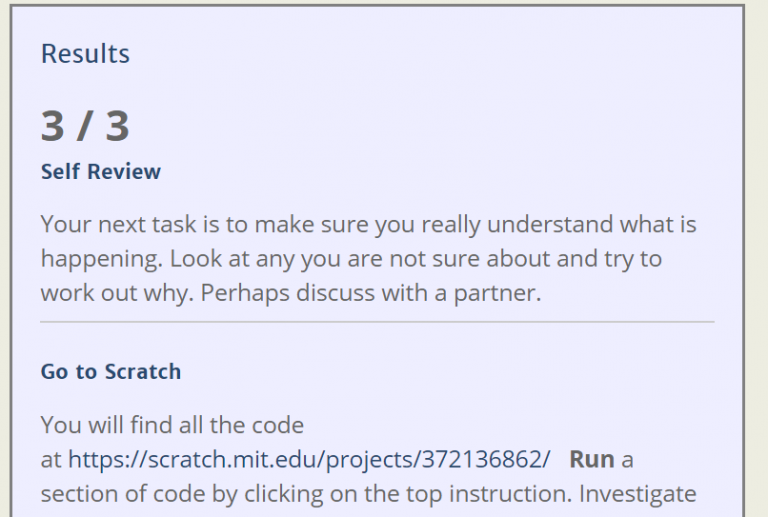Click the text "You will find all the code"
The image size is (768, 517).
pos(172,425)
